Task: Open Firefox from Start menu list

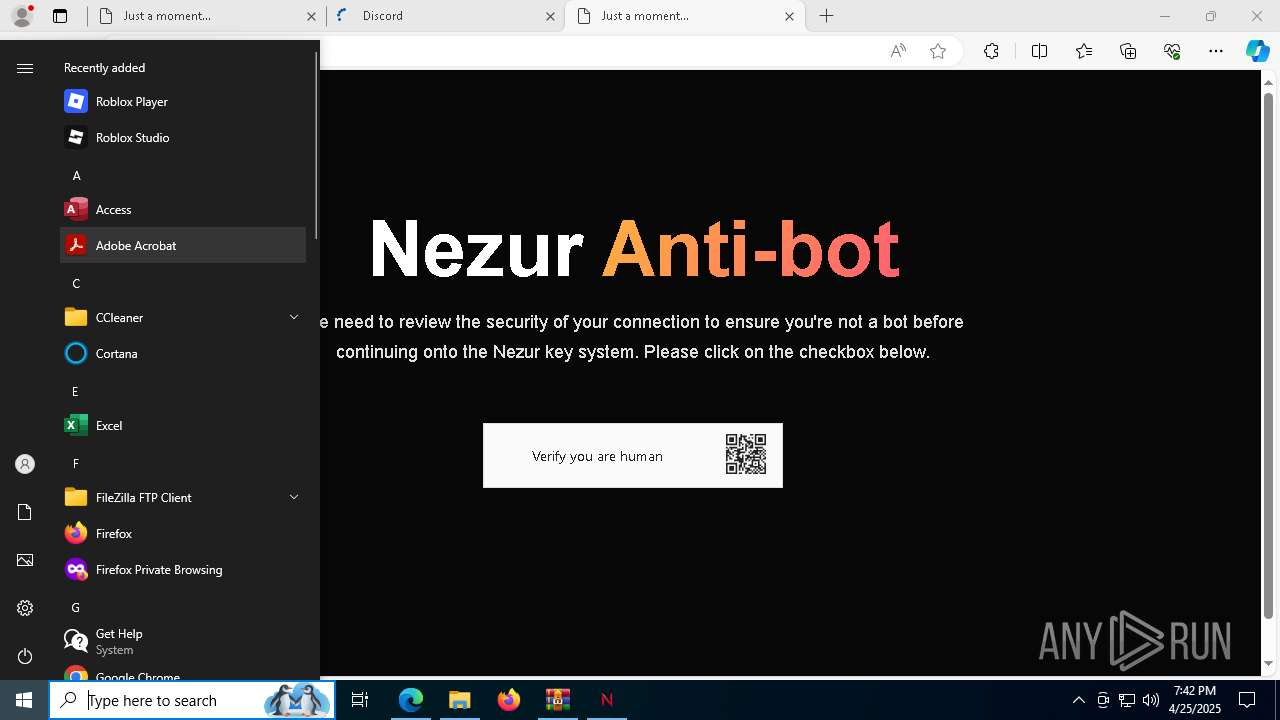Action: 183,533
